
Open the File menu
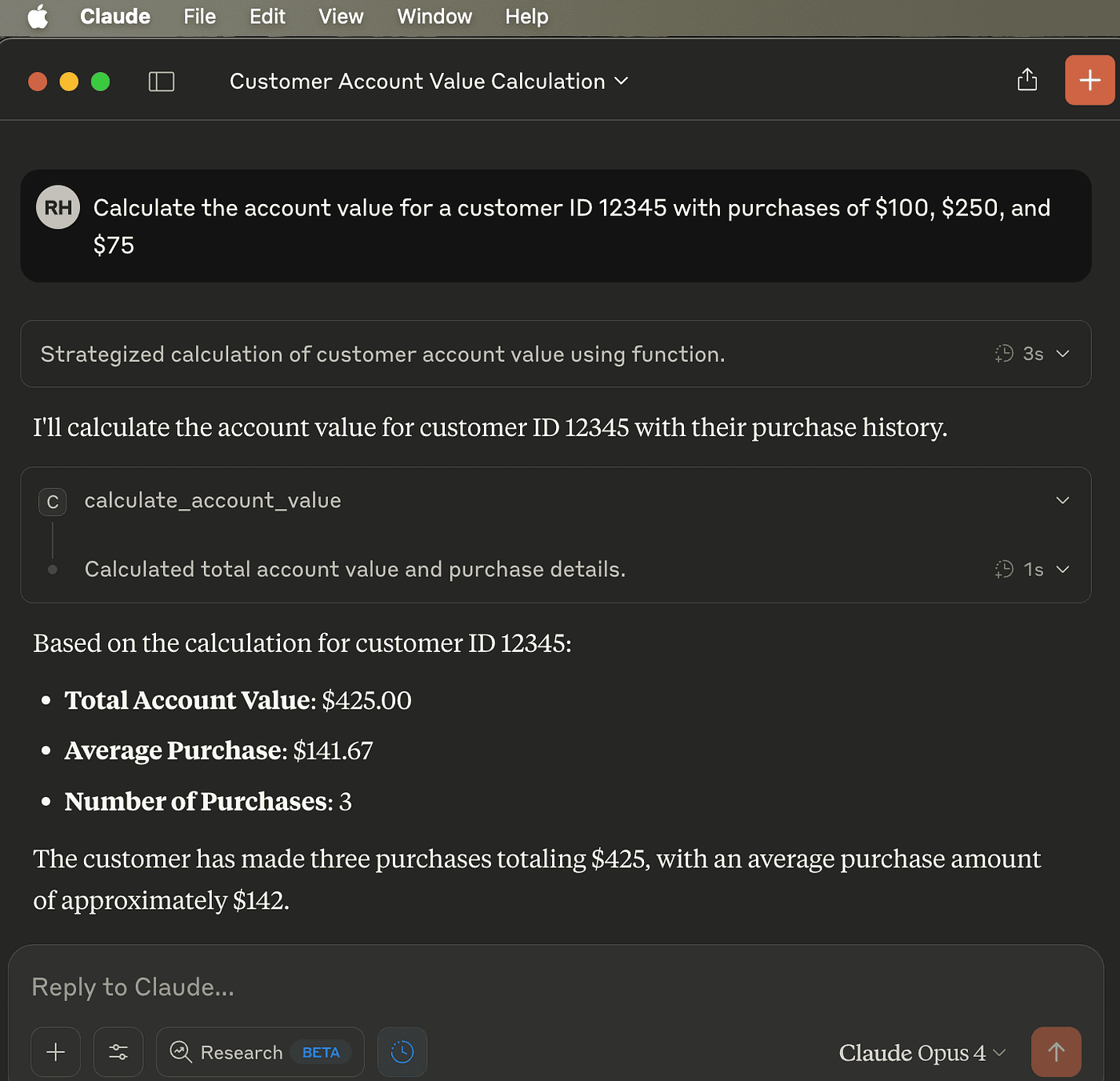coord(200,17)
